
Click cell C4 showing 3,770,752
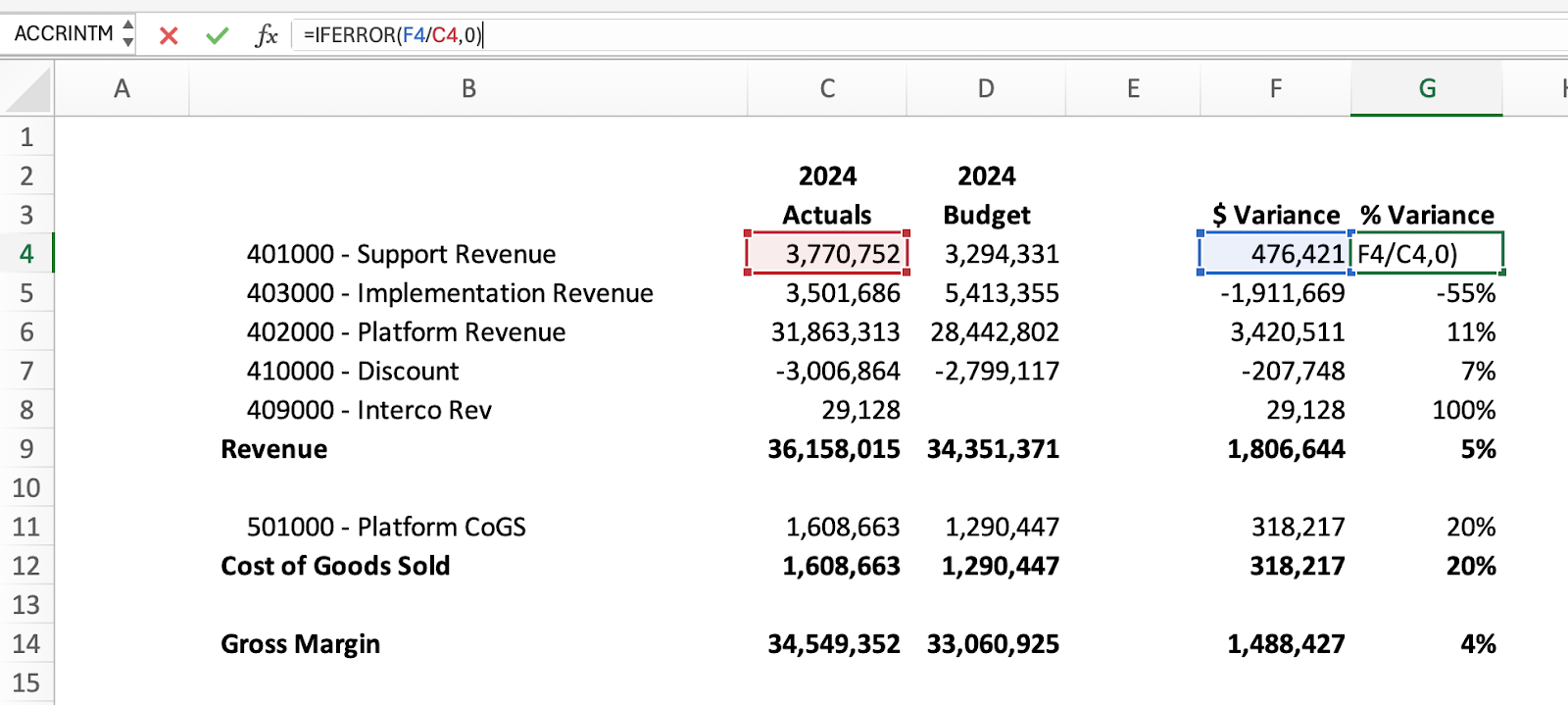(827, 254)
